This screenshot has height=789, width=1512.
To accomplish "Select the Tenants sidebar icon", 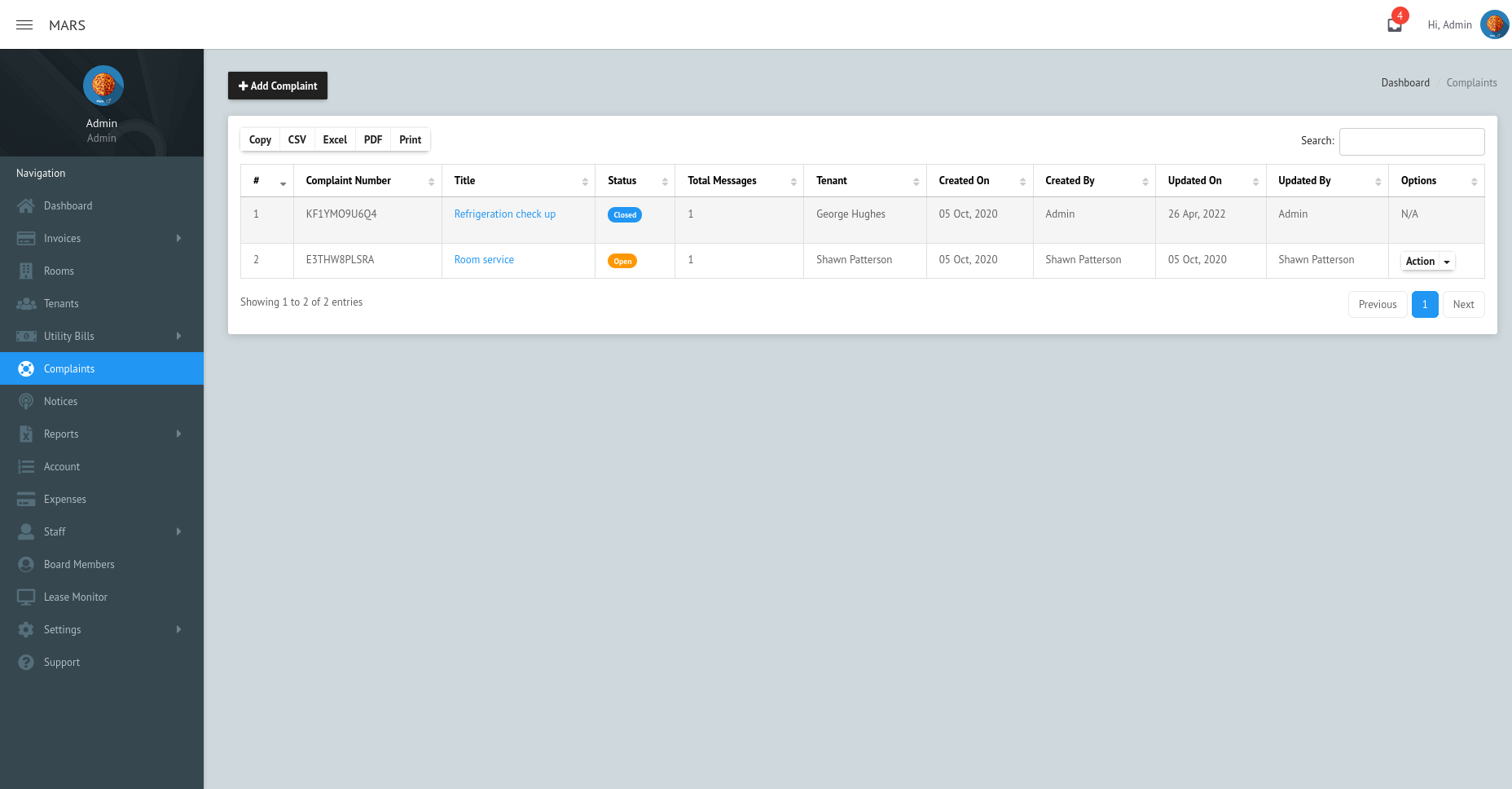I will [x=27, y=303].
